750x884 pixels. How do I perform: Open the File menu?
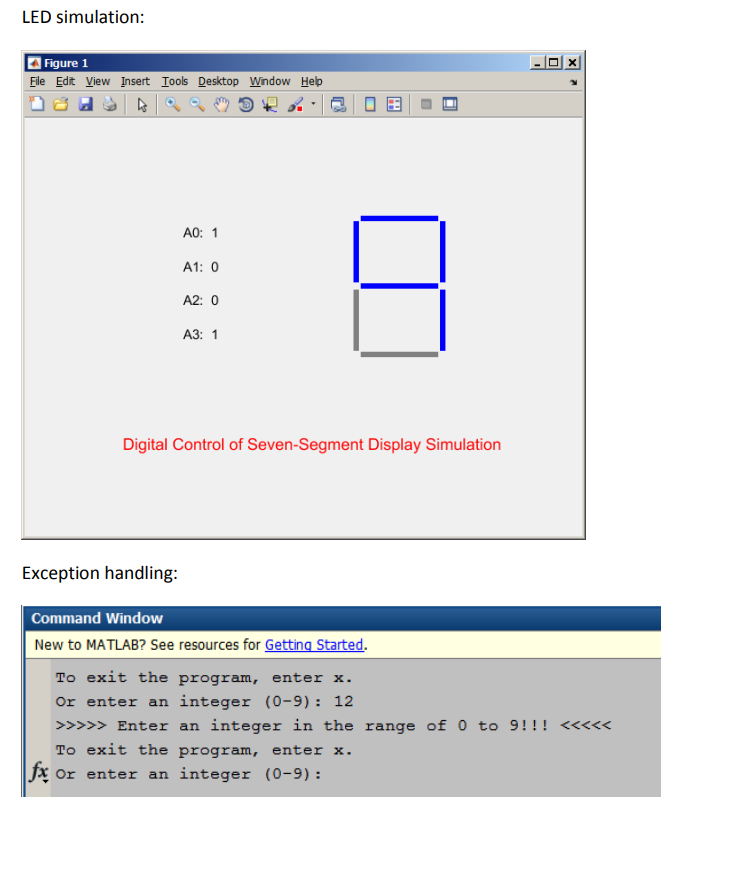[37, 81]
